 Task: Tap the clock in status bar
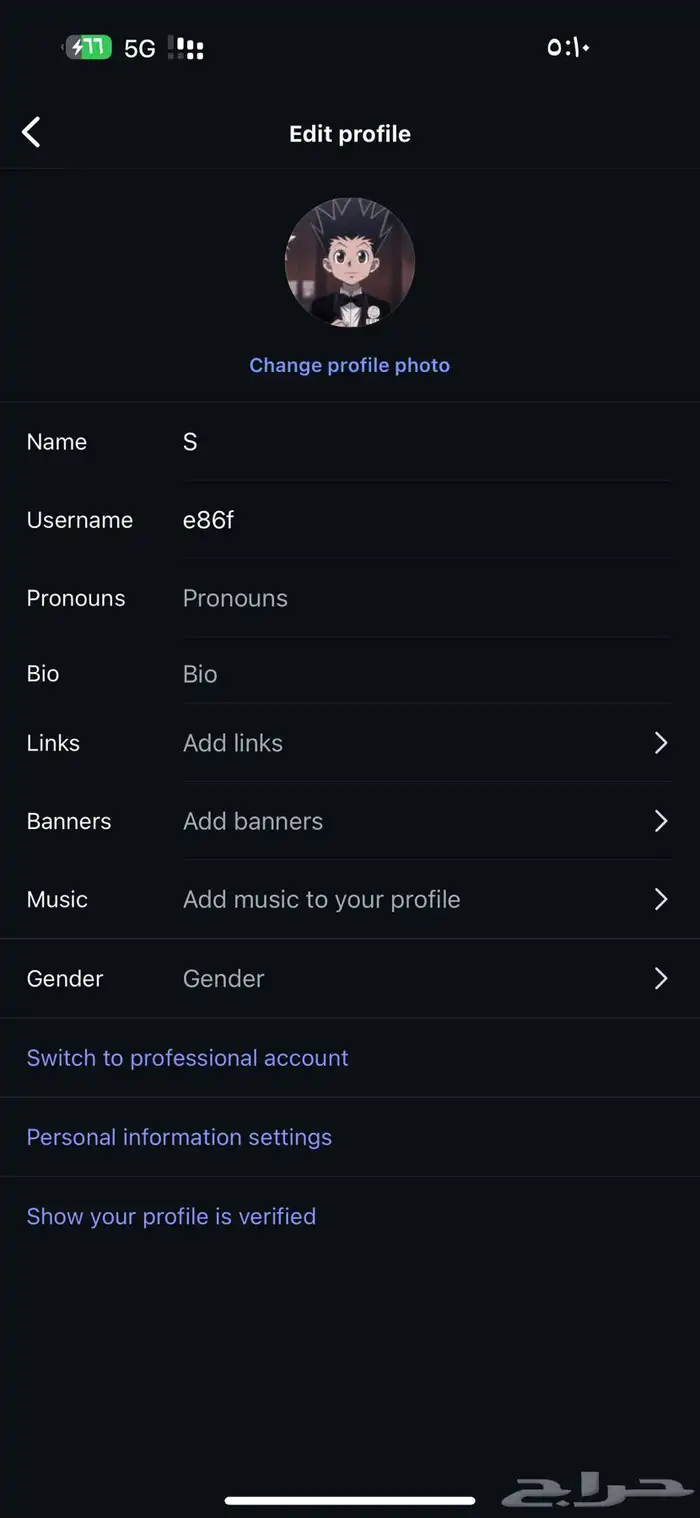click(568, 47)
